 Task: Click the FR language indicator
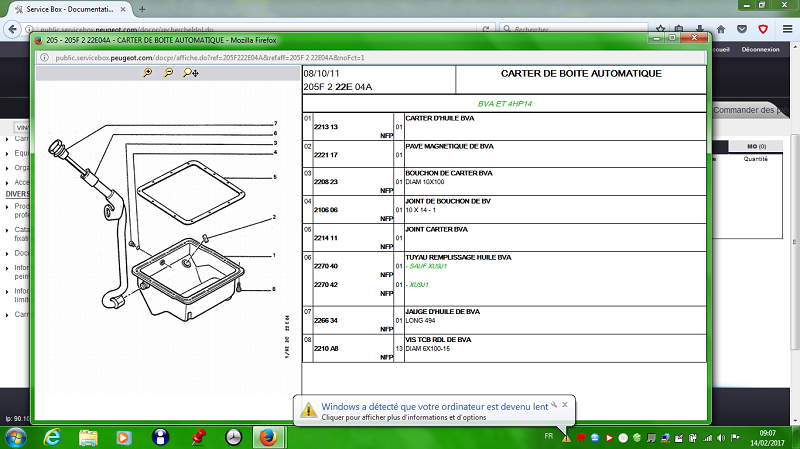coord(548,436)
